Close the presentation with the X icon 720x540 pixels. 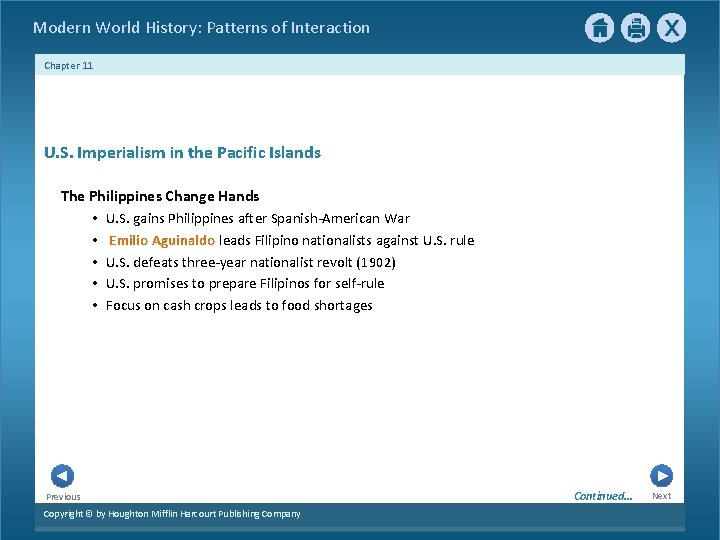click(x=671, y=28)
